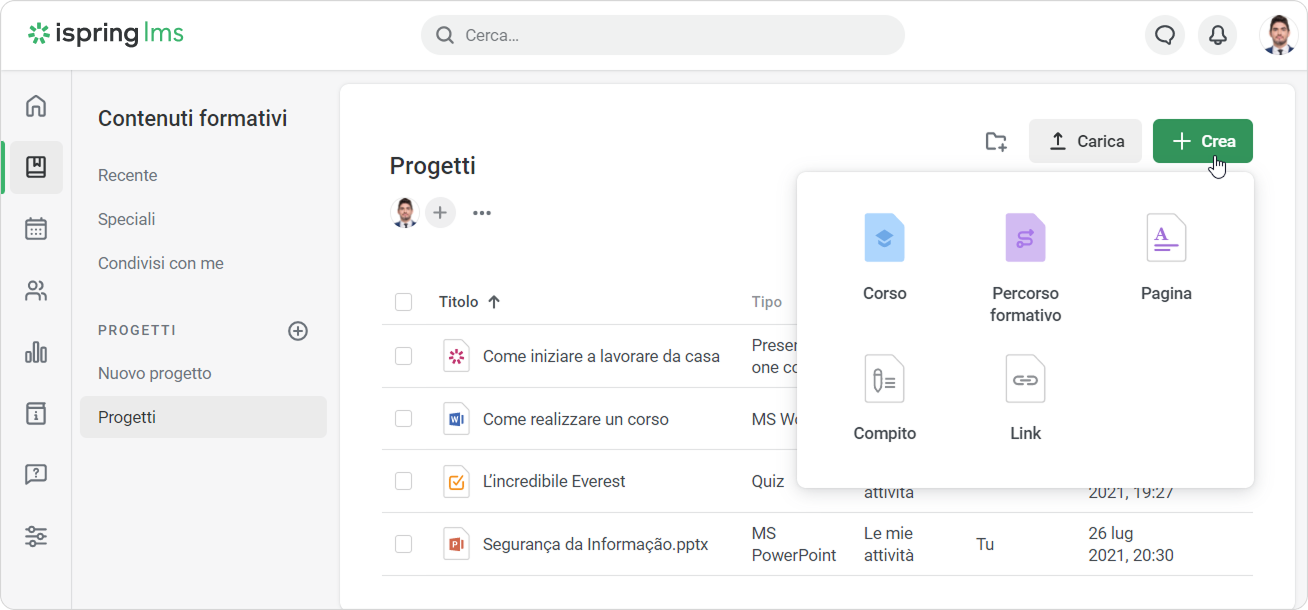Open the Calendar icon in left sidebar
Viewport: 1308px width, 610px height.
point(36,229)
